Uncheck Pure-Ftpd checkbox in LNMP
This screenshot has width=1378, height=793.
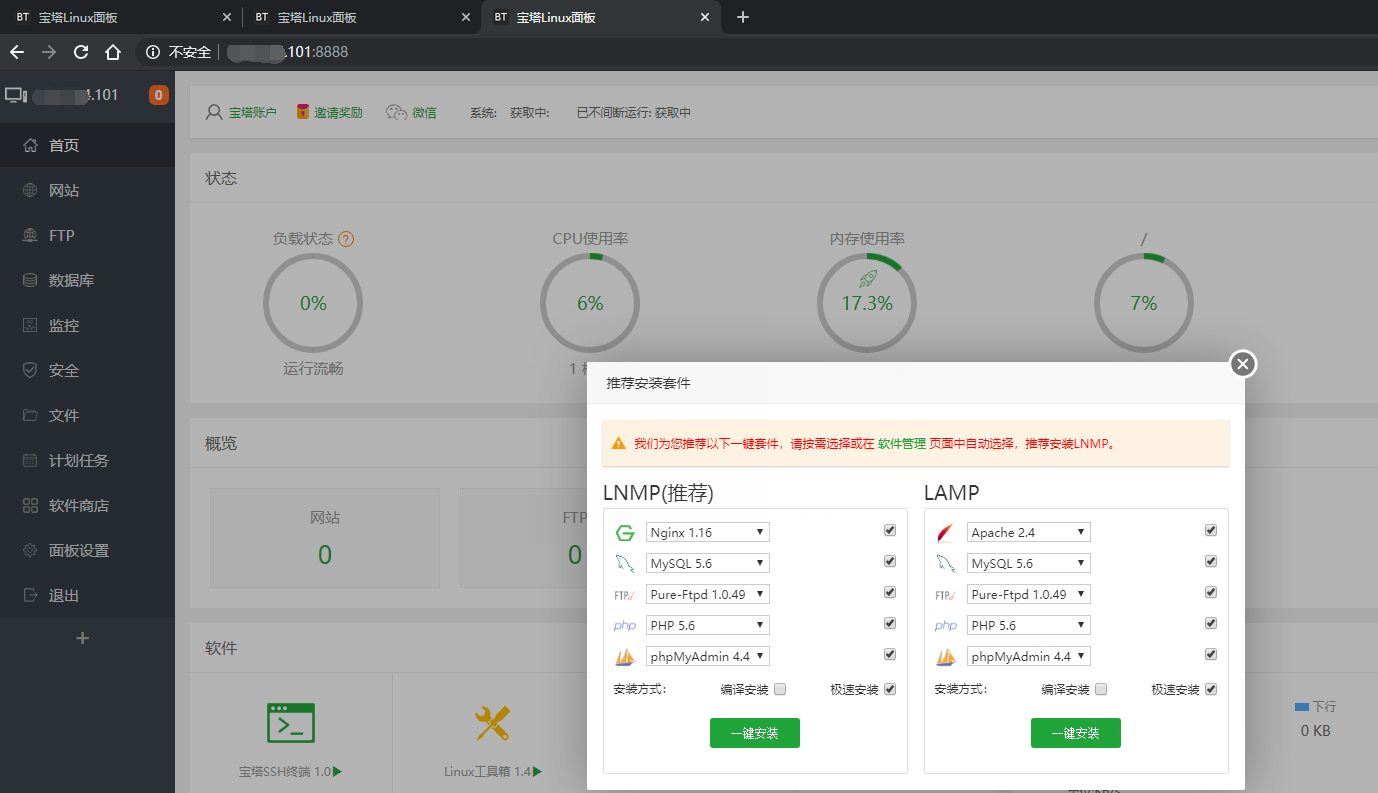[890, 593]
